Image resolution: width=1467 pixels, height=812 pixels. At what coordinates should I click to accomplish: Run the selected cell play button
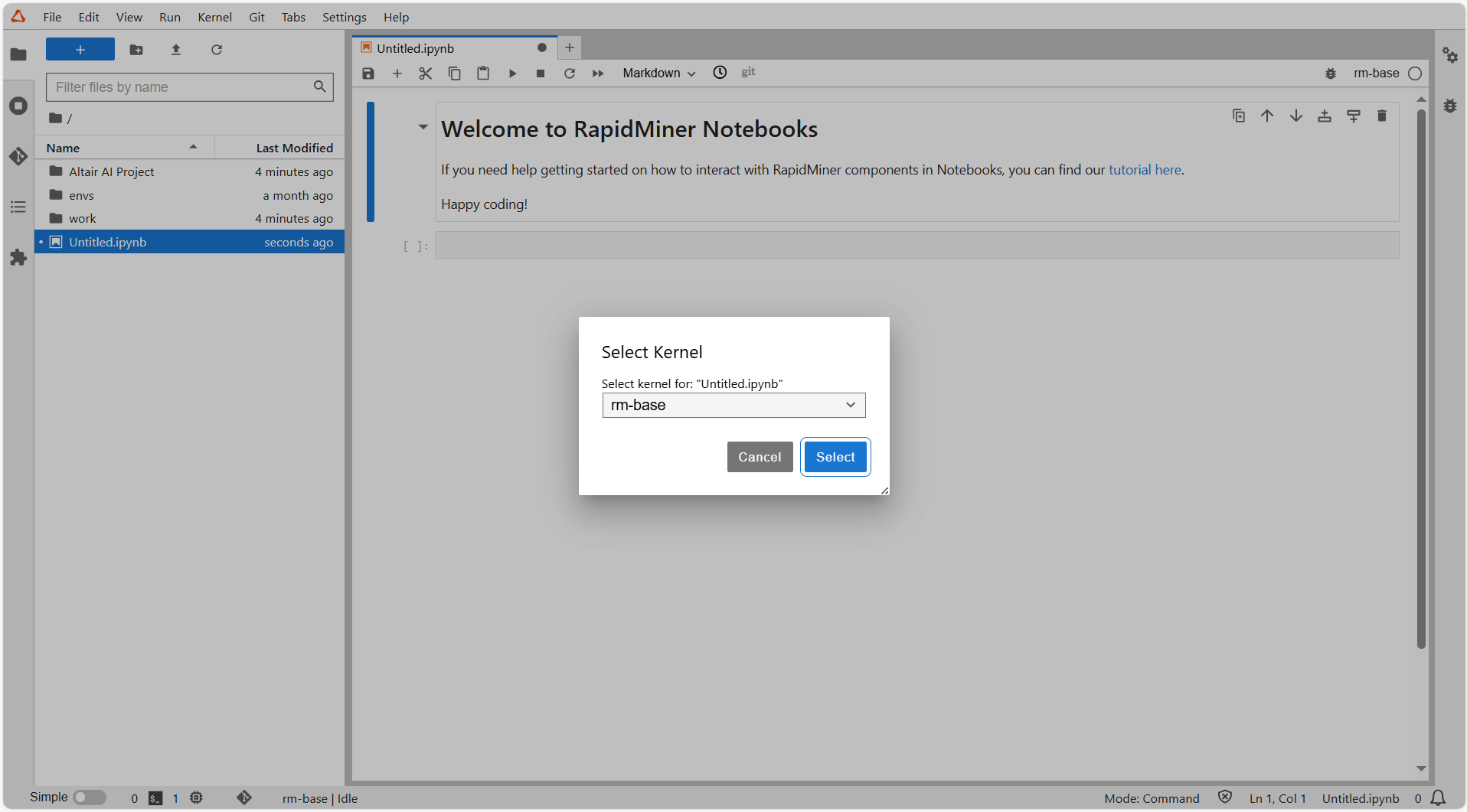pyautogui.click(x=512, y=73)
